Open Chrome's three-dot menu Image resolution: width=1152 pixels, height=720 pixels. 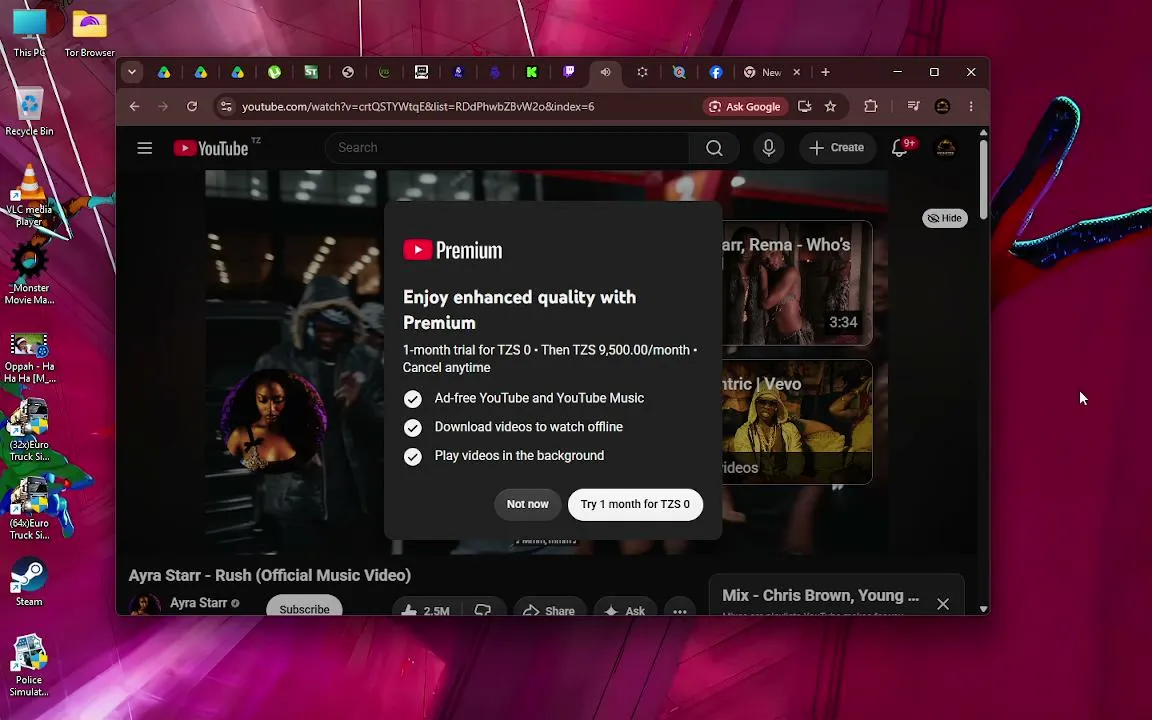click(971, 107)
